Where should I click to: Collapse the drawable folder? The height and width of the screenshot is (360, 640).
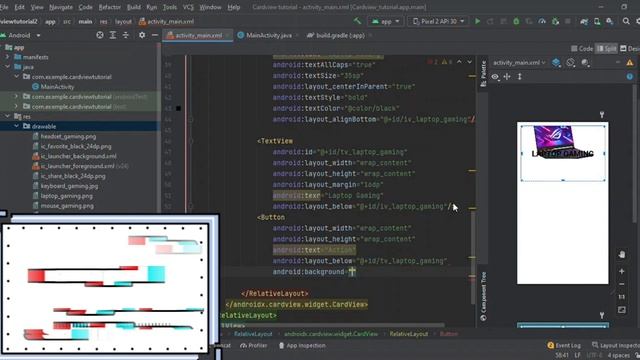point(16,126)
